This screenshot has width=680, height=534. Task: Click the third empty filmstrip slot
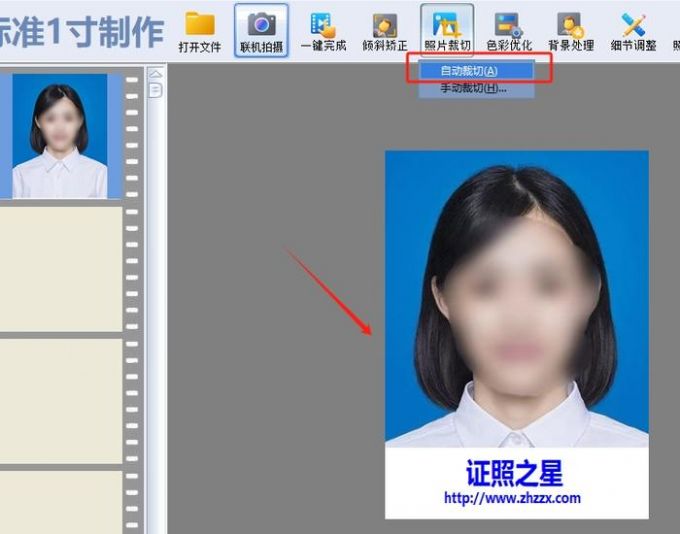(x=60, y=400)
